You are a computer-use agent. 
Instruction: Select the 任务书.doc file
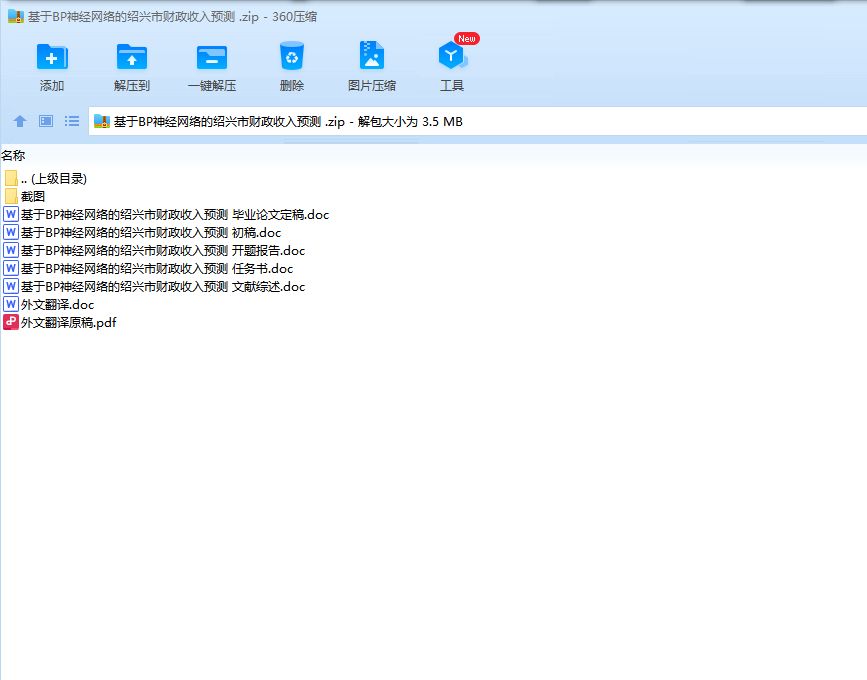click(x=148, y=269)
